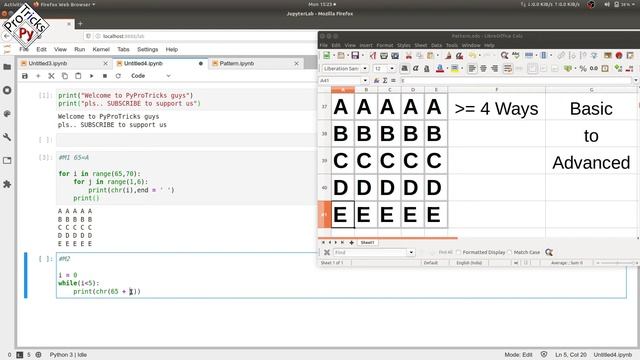This screenshot has width=640, height=360.
Task: Open Find & Replace in Calc toolbar
Action: [504, 56]
